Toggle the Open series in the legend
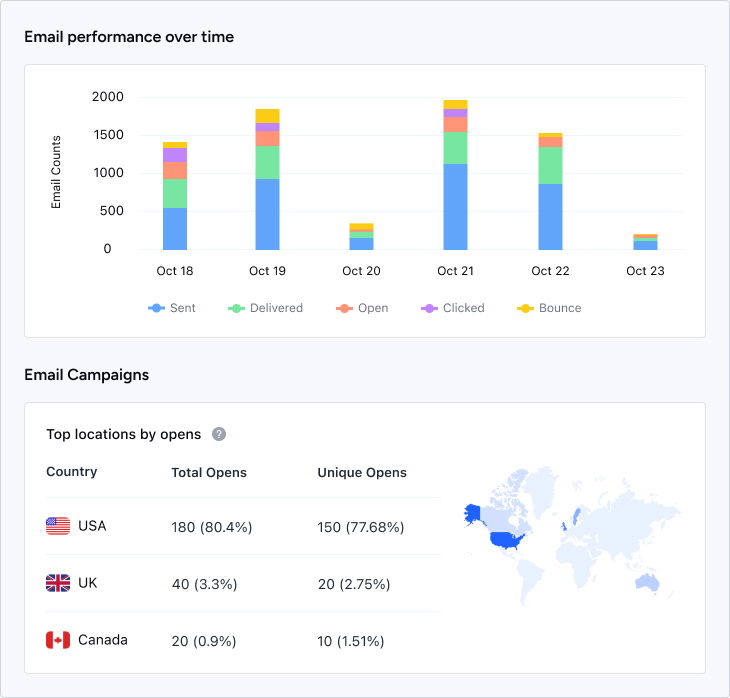Screen dimensions: 730x698 (362, 308)
